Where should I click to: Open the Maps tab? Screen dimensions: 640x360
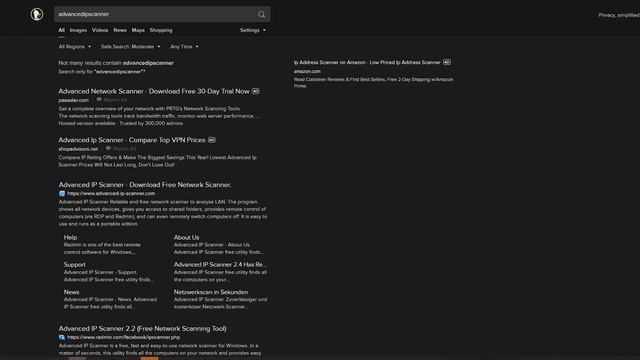coord(138,30)
